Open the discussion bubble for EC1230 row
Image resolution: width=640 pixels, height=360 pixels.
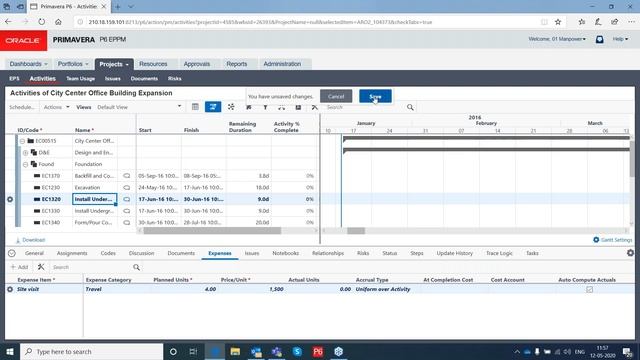(x=127, y=188)
